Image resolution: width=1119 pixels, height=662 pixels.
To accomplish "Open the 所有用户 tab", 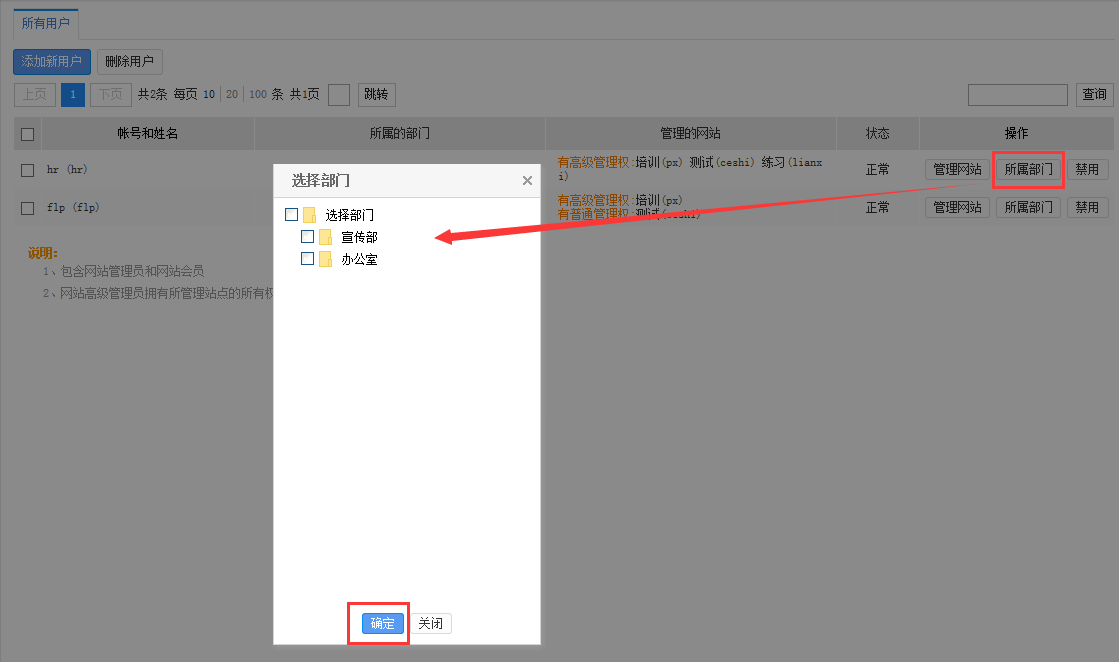I will pyautogui.click(x=46, y=23).
